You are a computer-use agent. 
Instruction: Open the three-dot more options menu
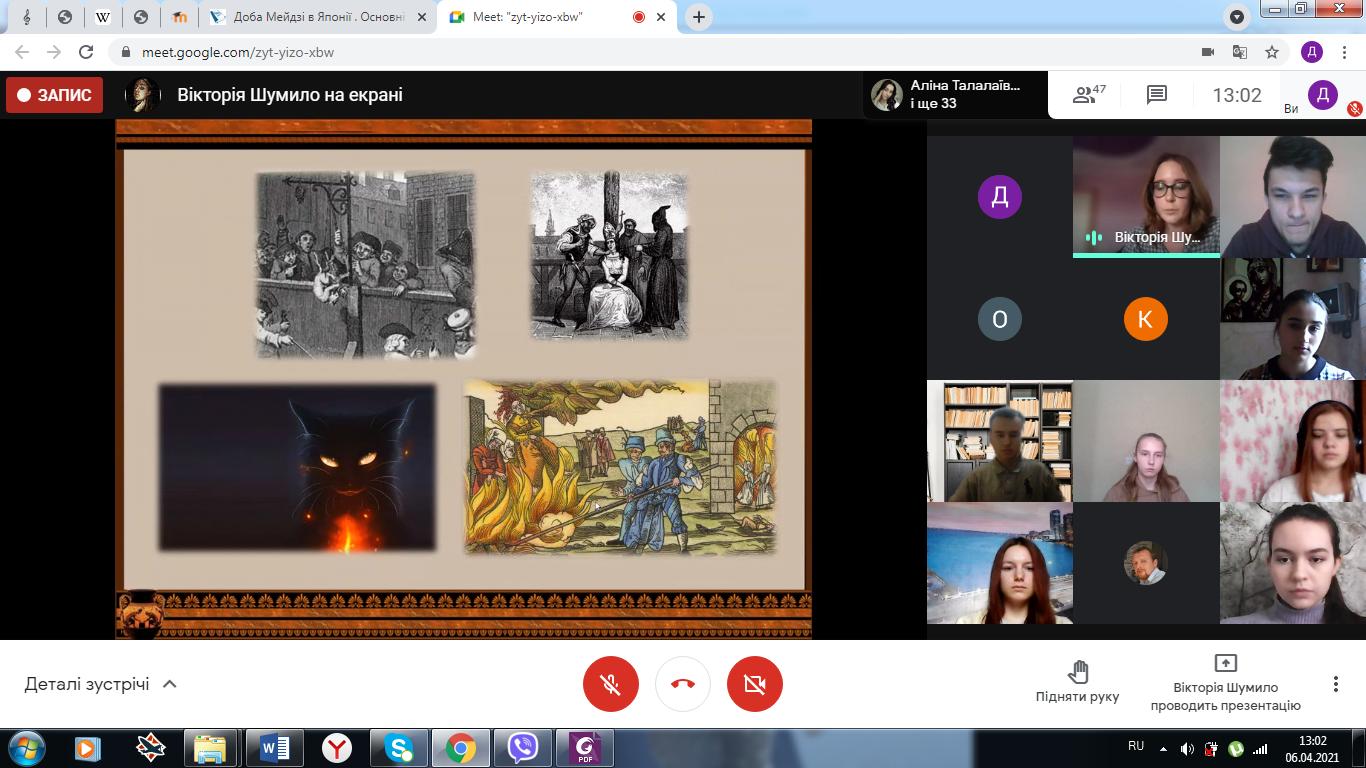pos(1335,684)
